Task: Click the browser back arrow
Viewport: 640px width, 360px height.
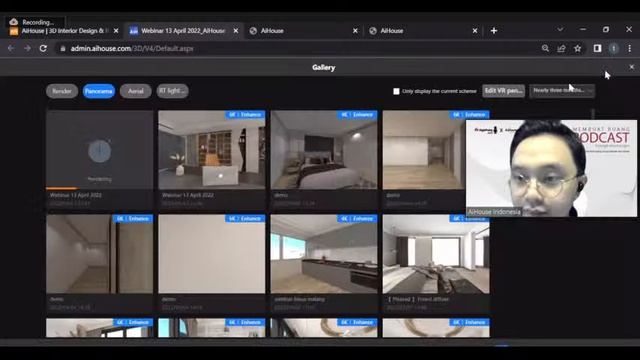Action: click(11, 49)
